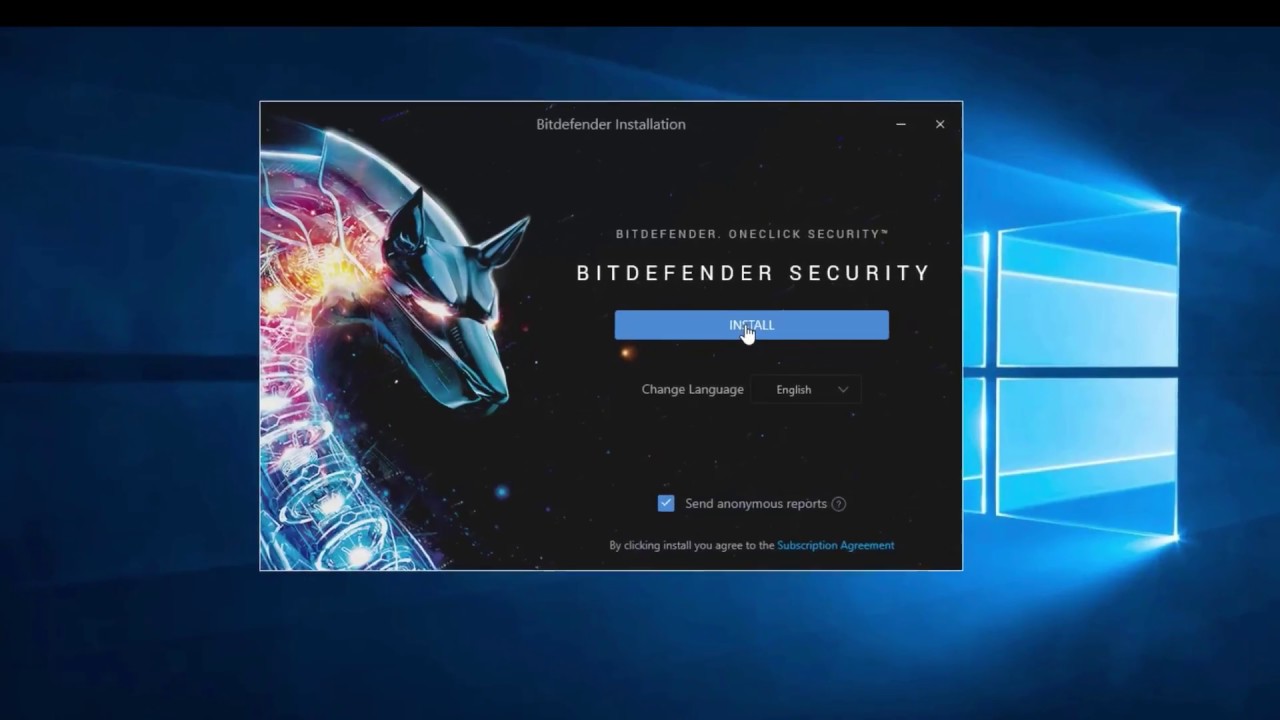Close the Bitdefender Installation window

tap(940, 124)
